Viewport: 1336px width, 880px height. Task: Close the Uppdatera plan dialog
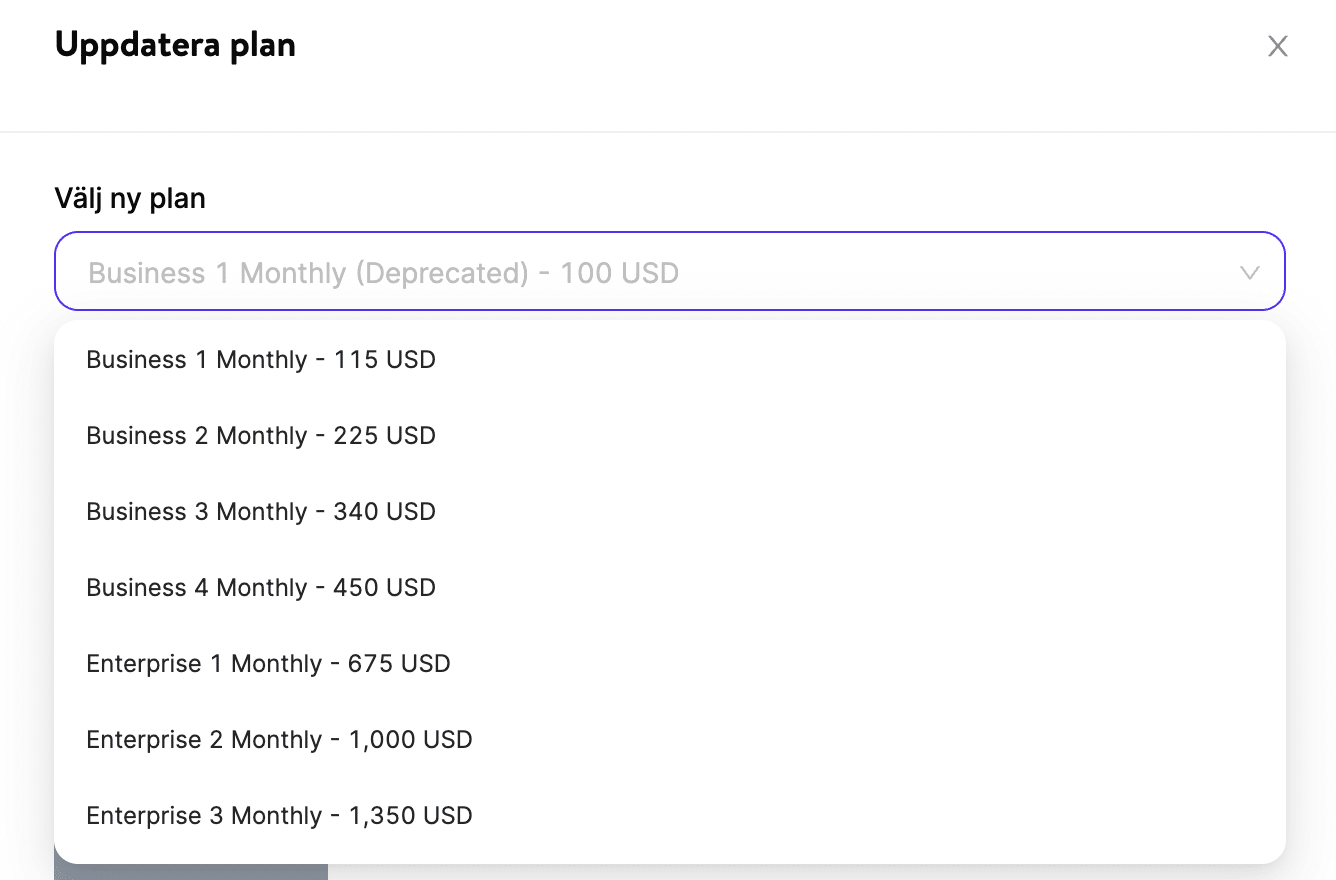click(1277, 46)
